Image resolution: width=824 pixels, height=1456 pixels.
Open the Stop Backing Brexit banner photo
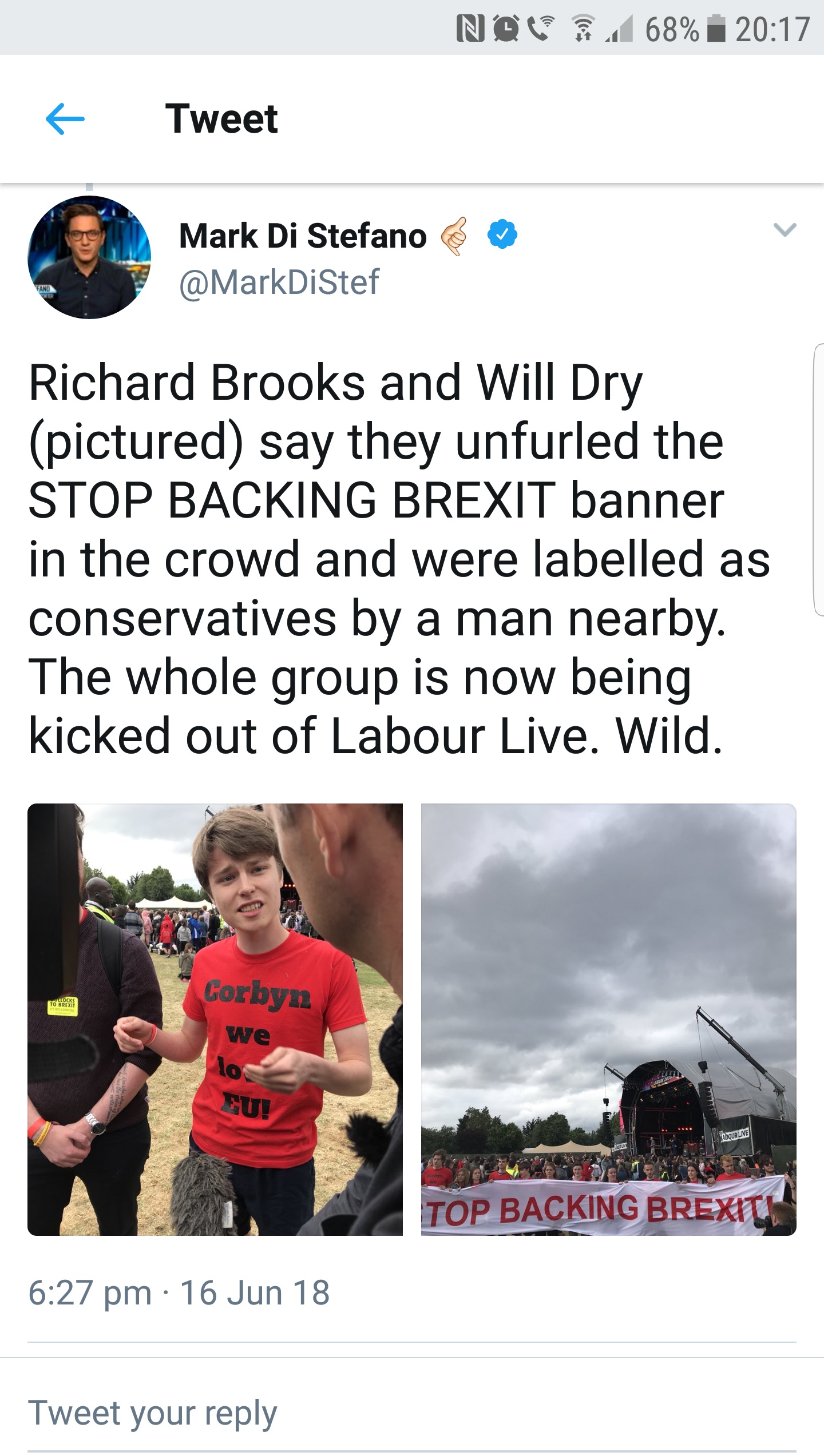point(608,1019)
